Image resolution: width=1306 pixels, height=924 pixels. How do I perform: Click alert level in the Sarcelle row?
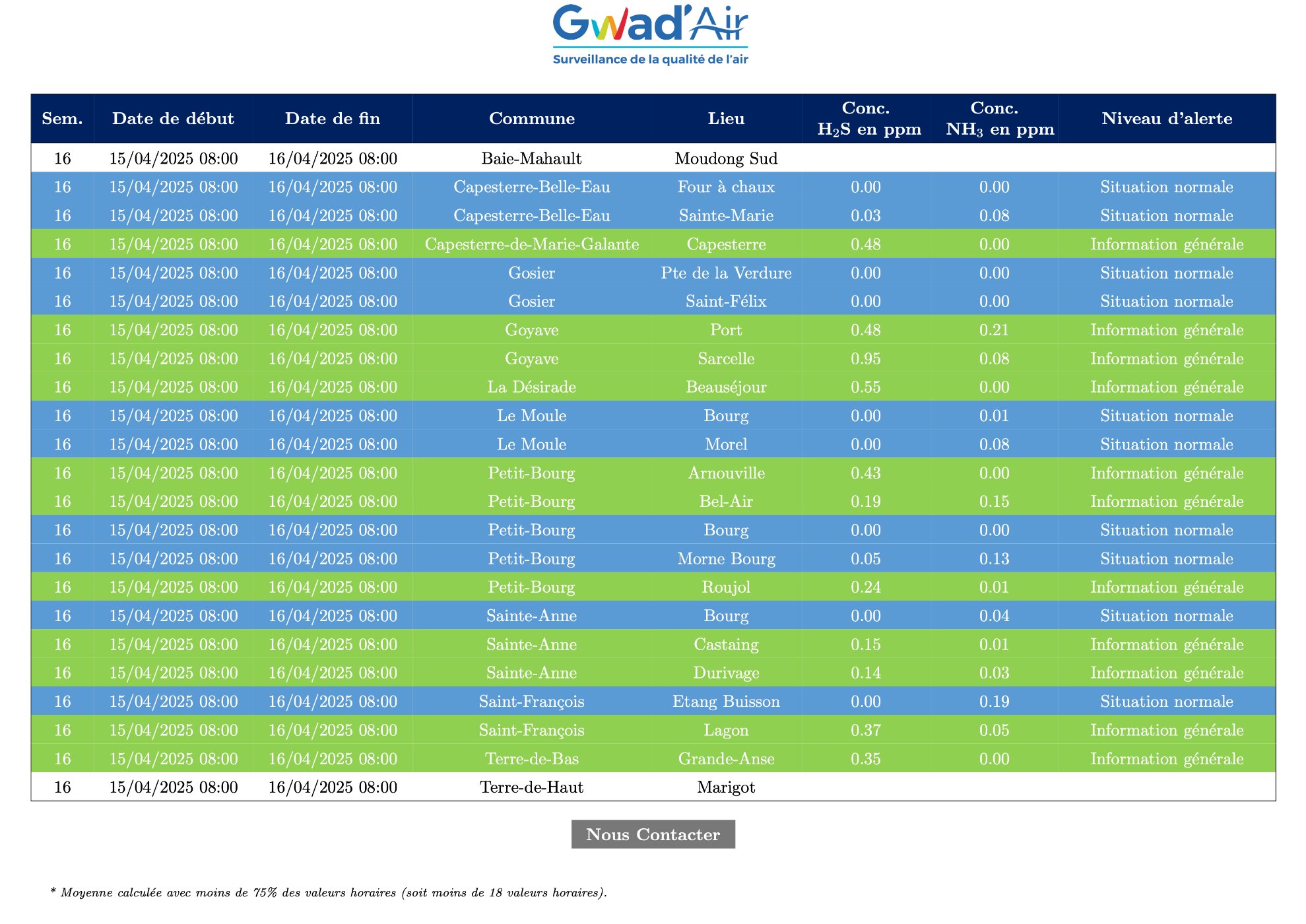point(1167,358)
